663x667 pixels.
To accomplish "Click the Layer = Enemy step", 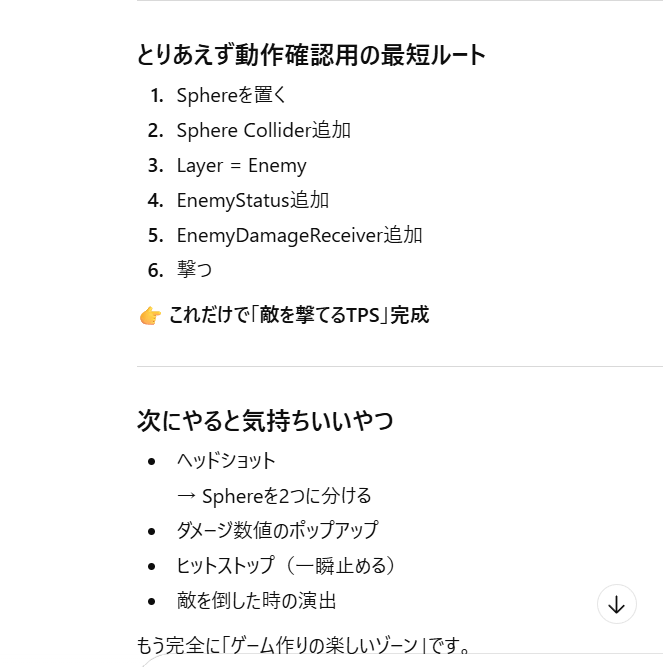I will 241,166.
